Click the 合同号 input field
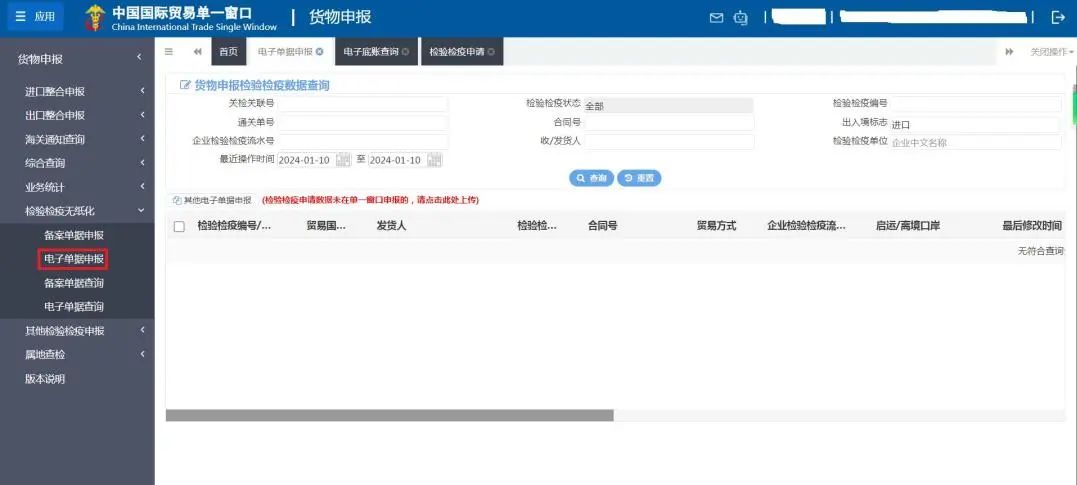This screenshot has height=485, width=1077. [x=669, y=123]
